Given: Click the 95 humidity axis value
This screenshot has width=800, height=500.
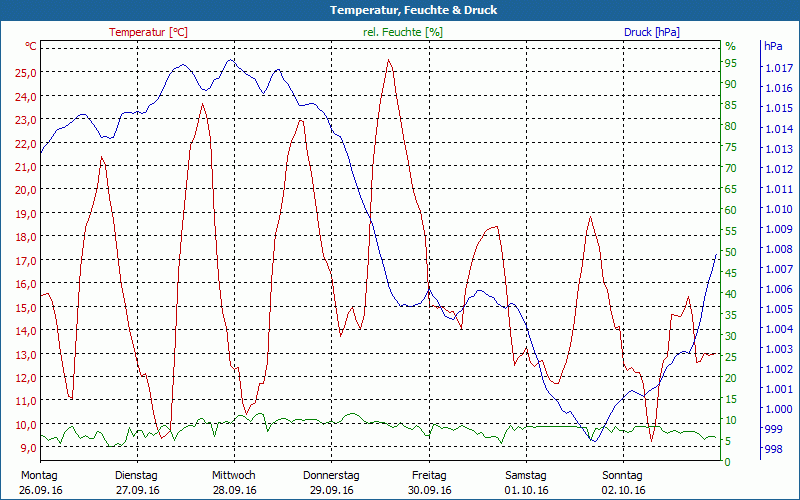Looking at the screenshot, I should pos(730,63).
